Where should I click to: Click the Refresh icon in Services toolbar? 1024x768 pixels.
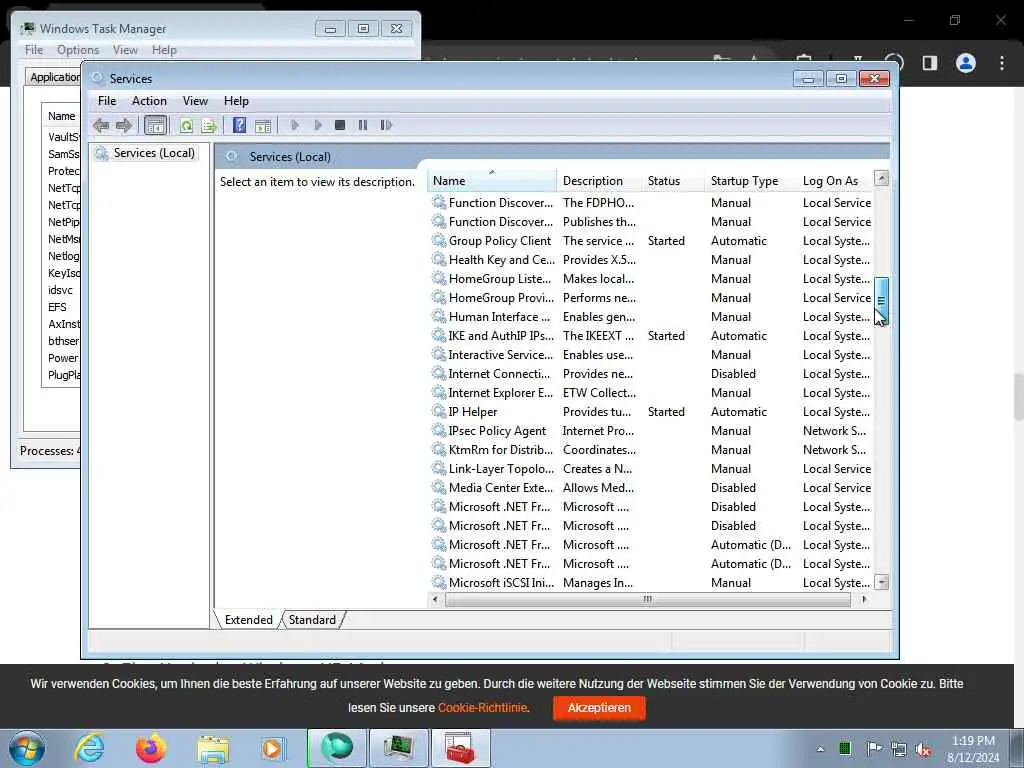click(186, 125)
